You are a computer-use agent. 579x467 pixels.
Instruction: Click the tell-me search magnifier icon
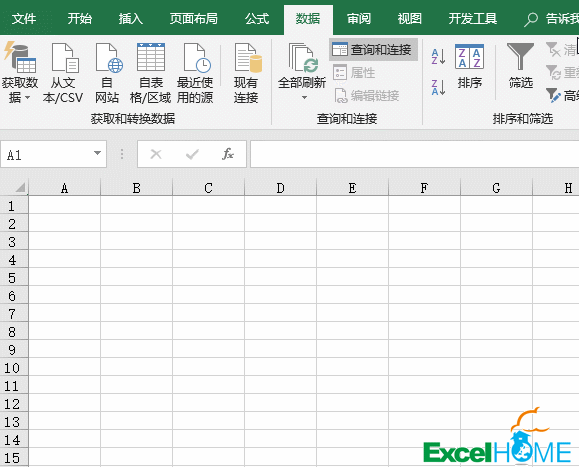pos(531,19)
